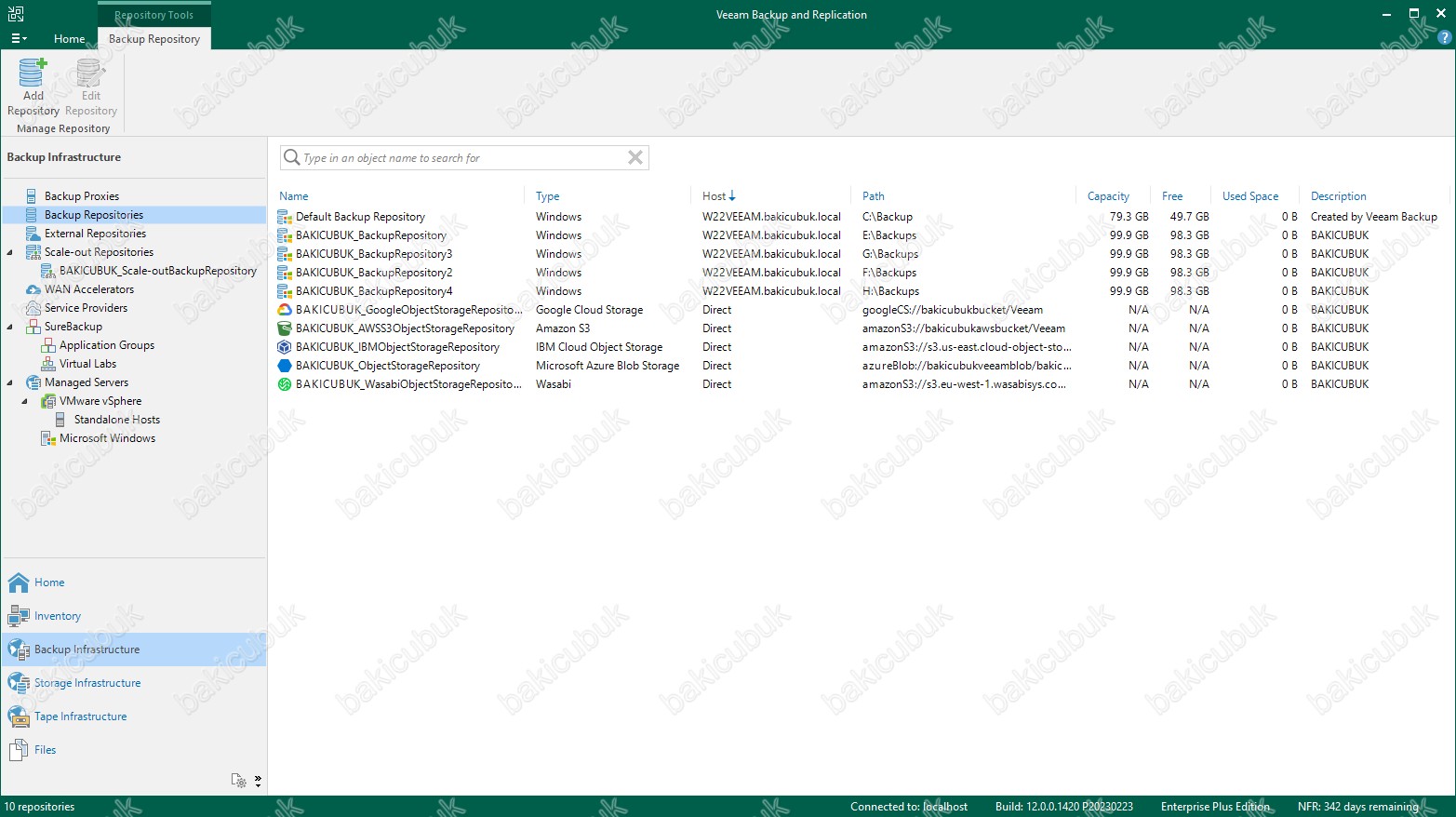Screen dimensions: 1456x817
Task: Open Storage Infrastructure navigation pane
Action: (x=134, y=683)
